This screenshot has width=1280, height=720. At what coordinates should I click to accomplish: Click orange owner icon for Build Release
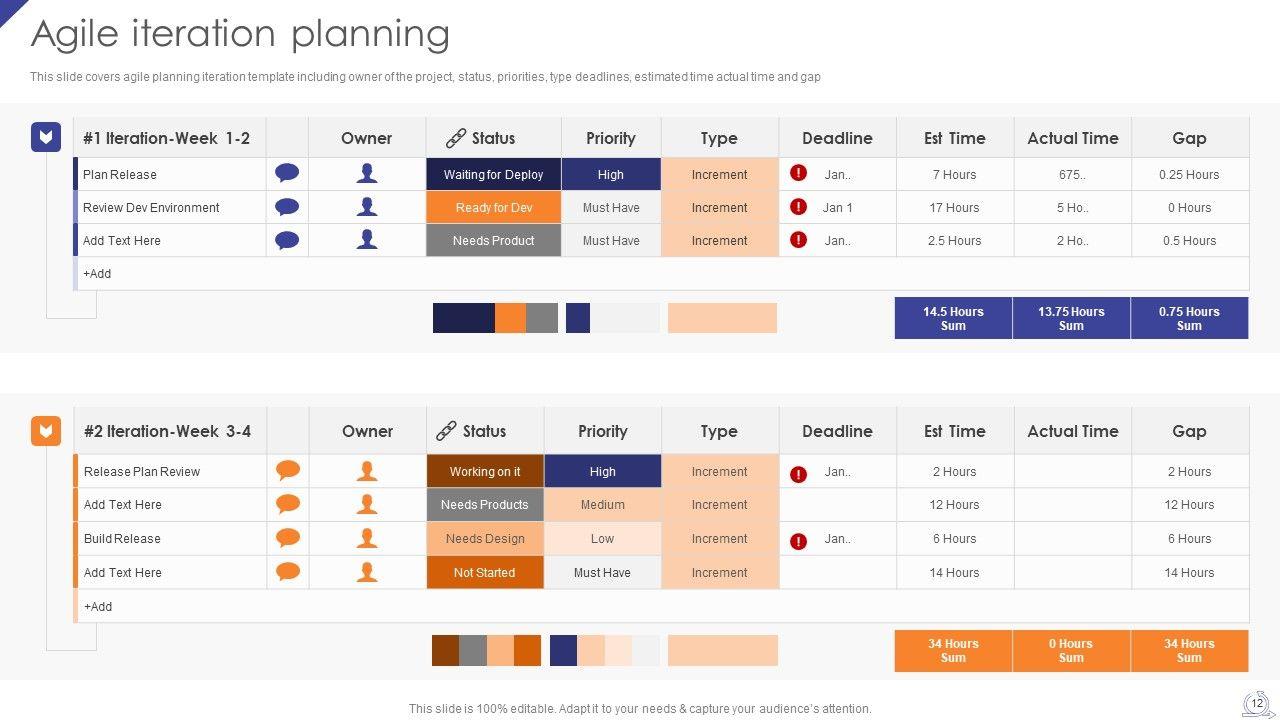coord(367,538)
